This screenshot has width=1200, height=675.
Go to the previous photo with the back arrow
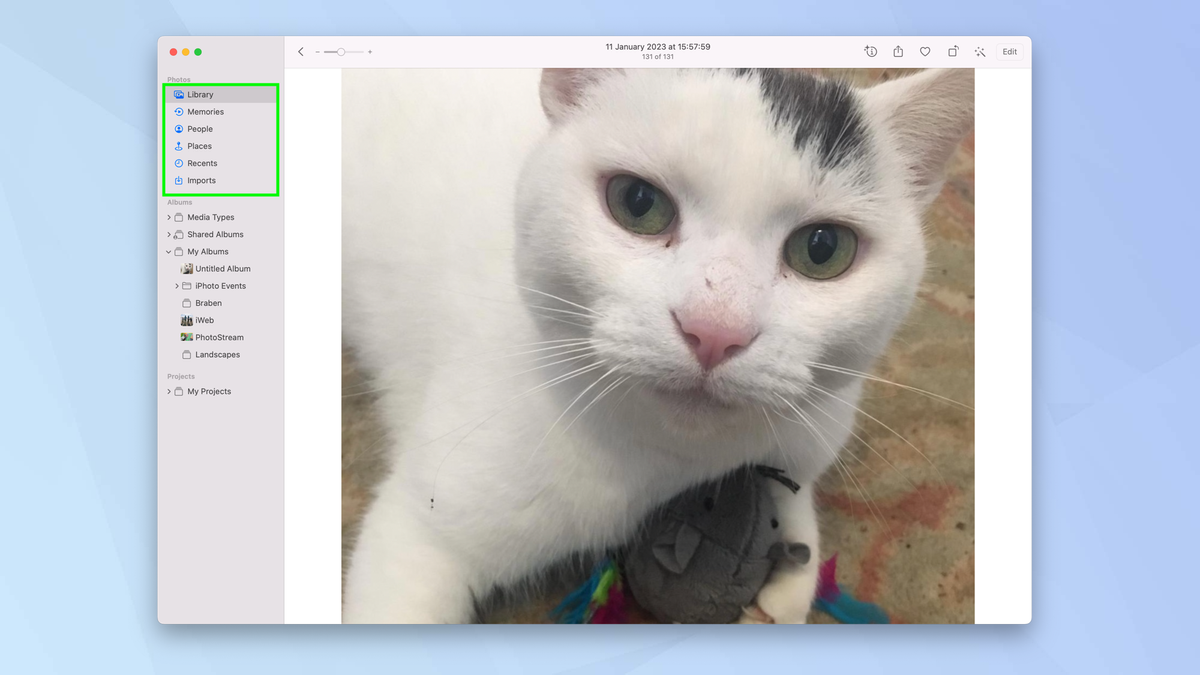tap(301, 50)
